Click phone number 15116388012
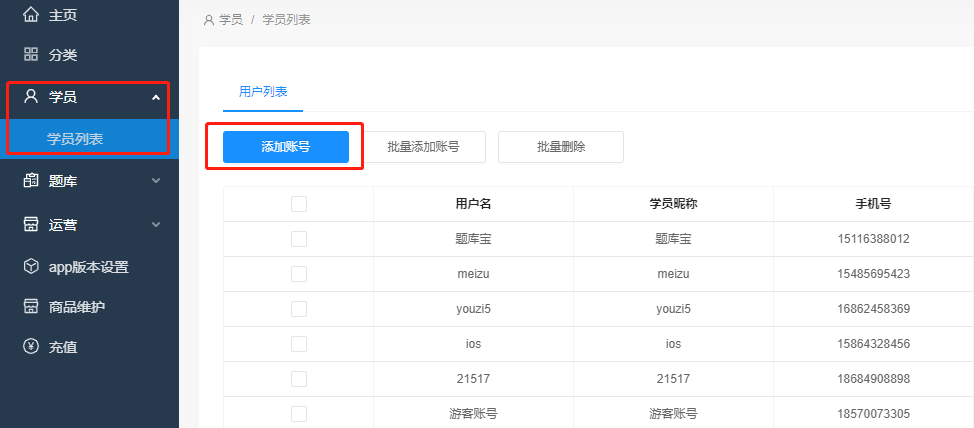Viewport: 974px width, 428px height. coord(873,239)
